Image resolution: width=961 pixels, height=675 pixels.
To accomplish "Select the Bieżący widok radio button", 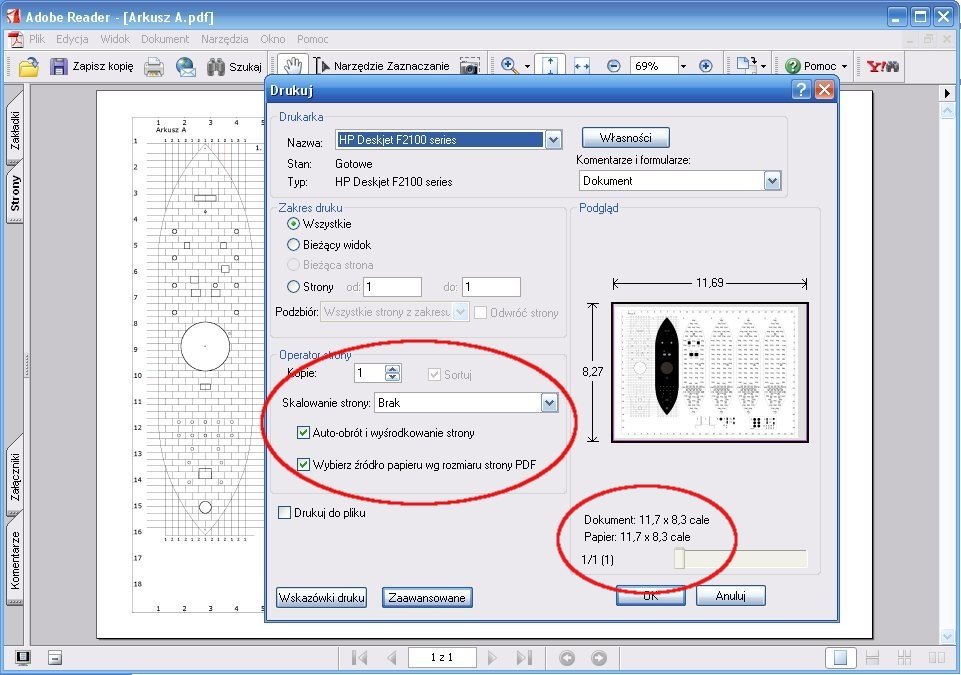I will click(294, 245).
